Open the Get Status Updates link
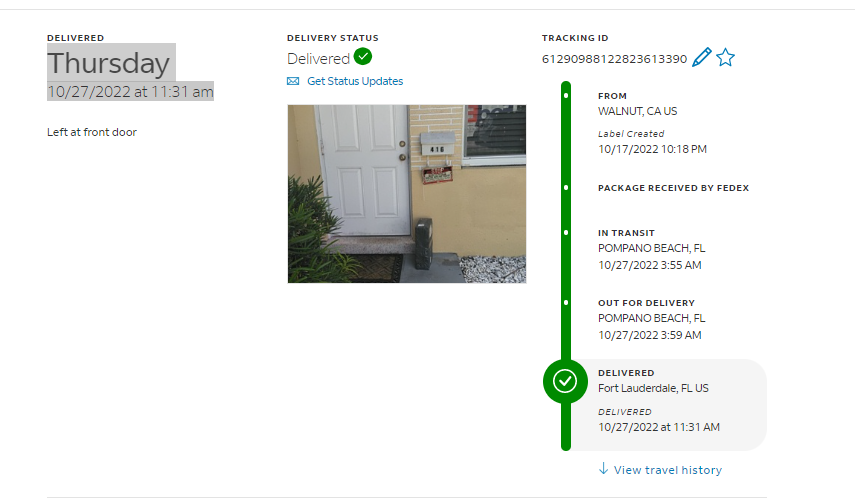 [355, 81]
